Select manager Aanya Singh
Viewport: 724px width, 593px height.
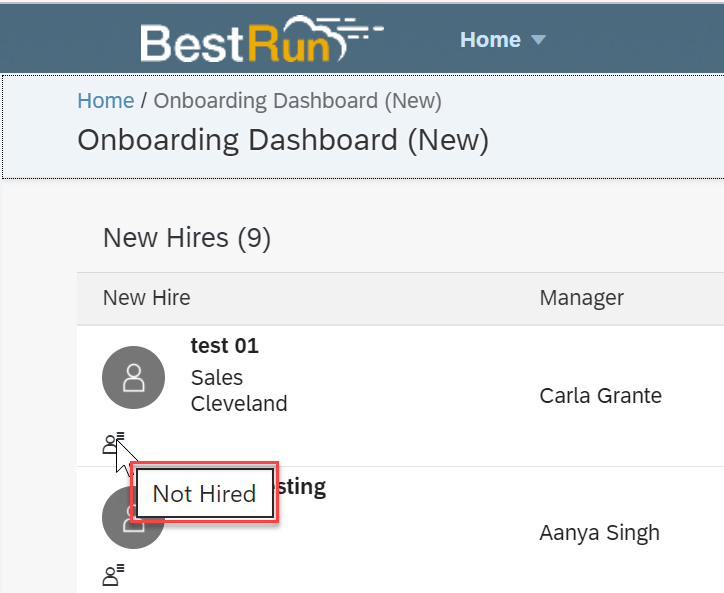click(x=599, y=533)
